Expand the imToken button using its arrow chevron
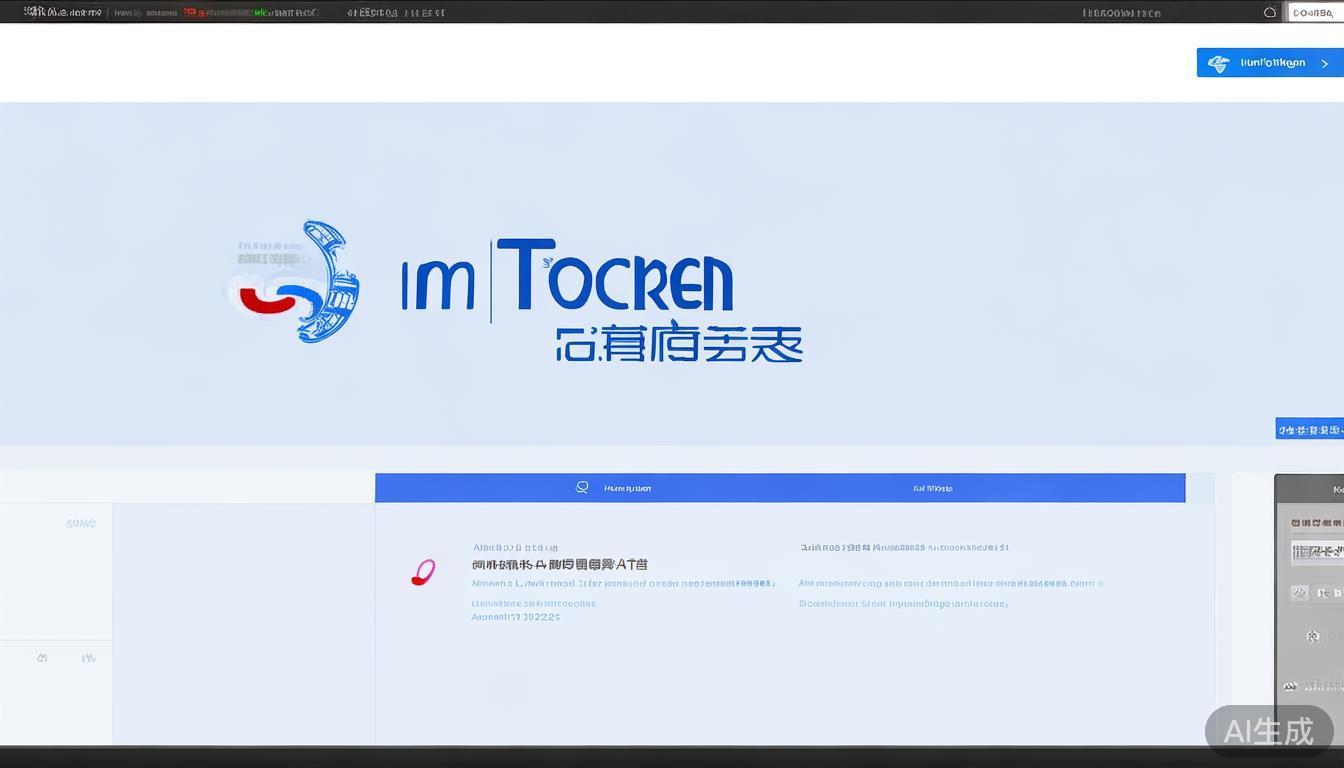 [1327, 62]
